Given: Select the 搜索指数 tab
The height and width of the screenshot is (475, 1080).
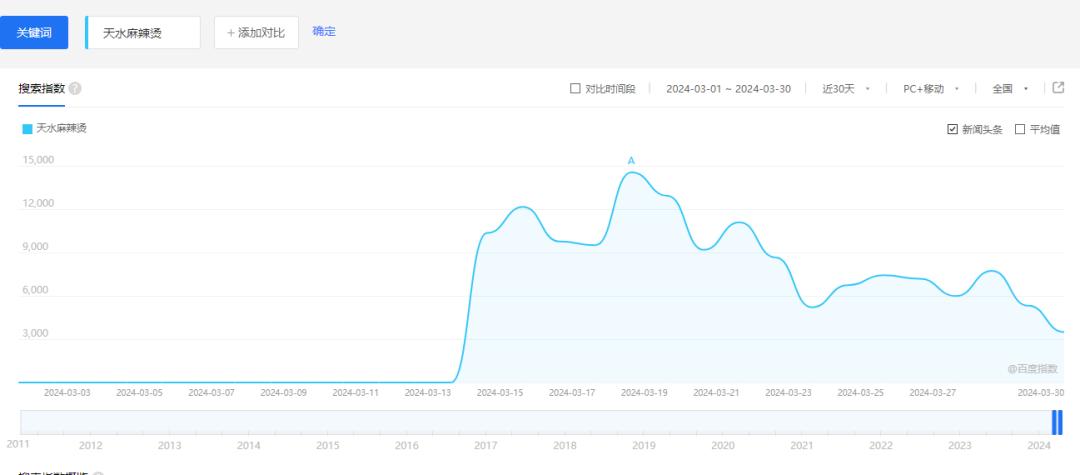Looking at the screenshot, I should pyautogui.click(x=42, y=89).
